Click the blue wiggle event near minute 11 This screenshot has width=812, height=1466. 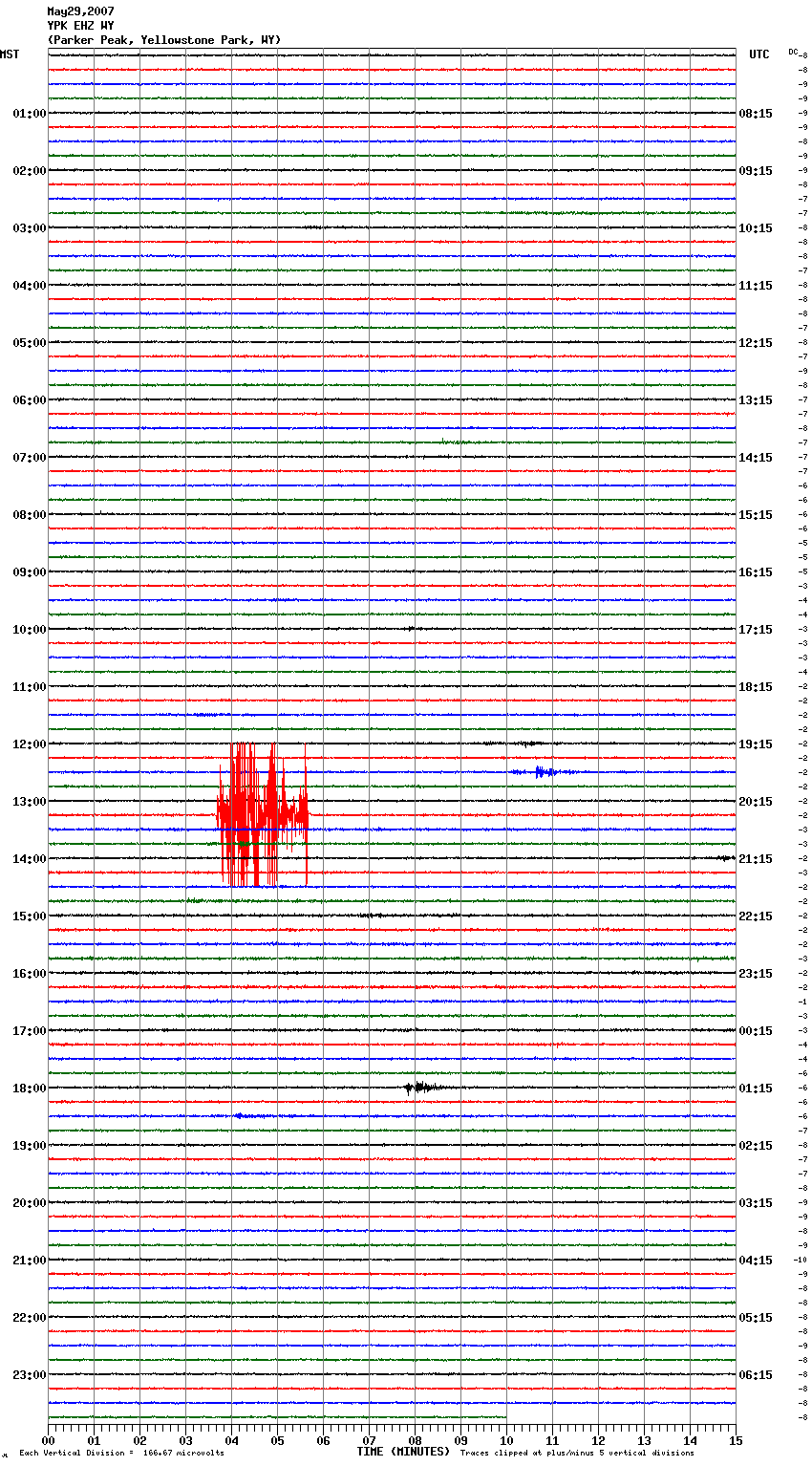pos(545,771)
